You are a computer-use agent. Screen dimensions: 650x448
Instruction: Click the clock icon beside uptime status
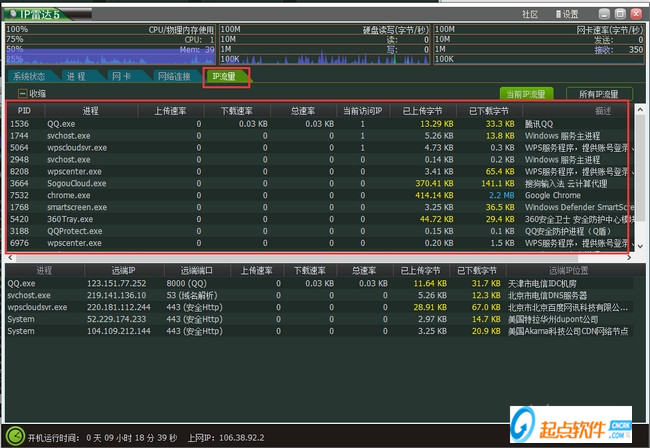point(15,437)
